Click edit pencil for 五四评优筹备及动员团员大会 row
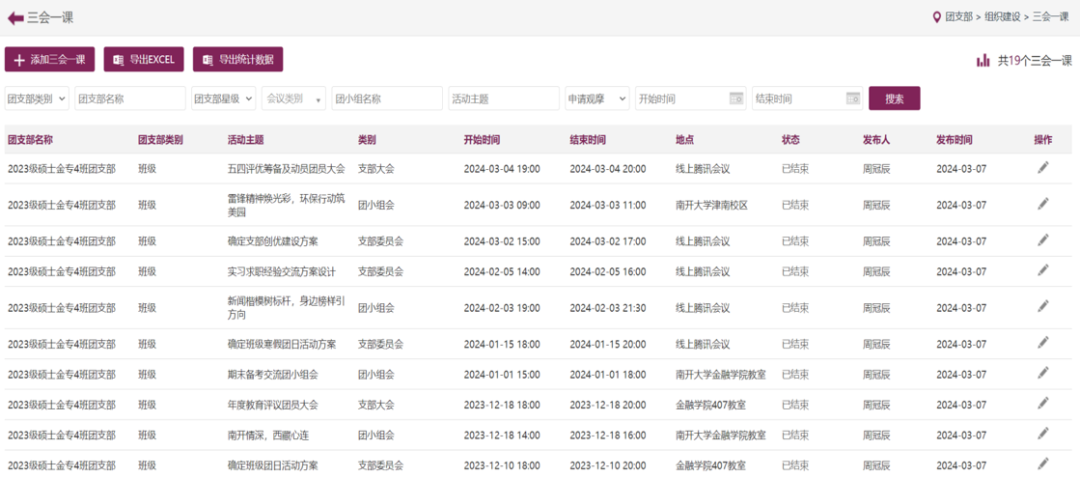 tap(1043, 168)
